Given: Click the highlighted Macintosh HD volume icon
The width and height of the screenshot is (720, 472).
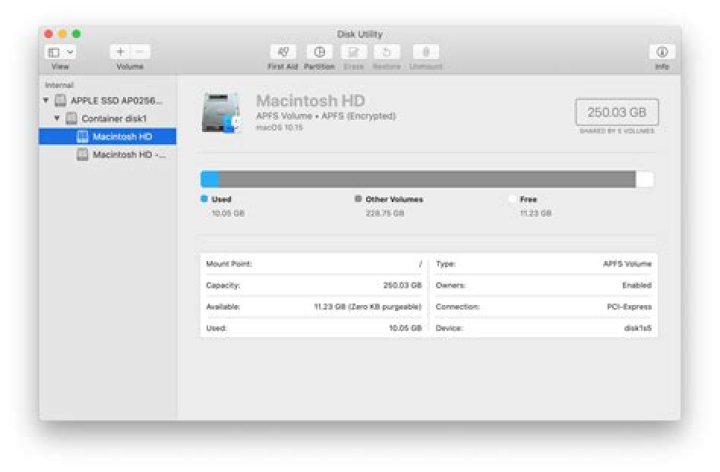Looking at the screenshot, I should (x=83, y=136).
